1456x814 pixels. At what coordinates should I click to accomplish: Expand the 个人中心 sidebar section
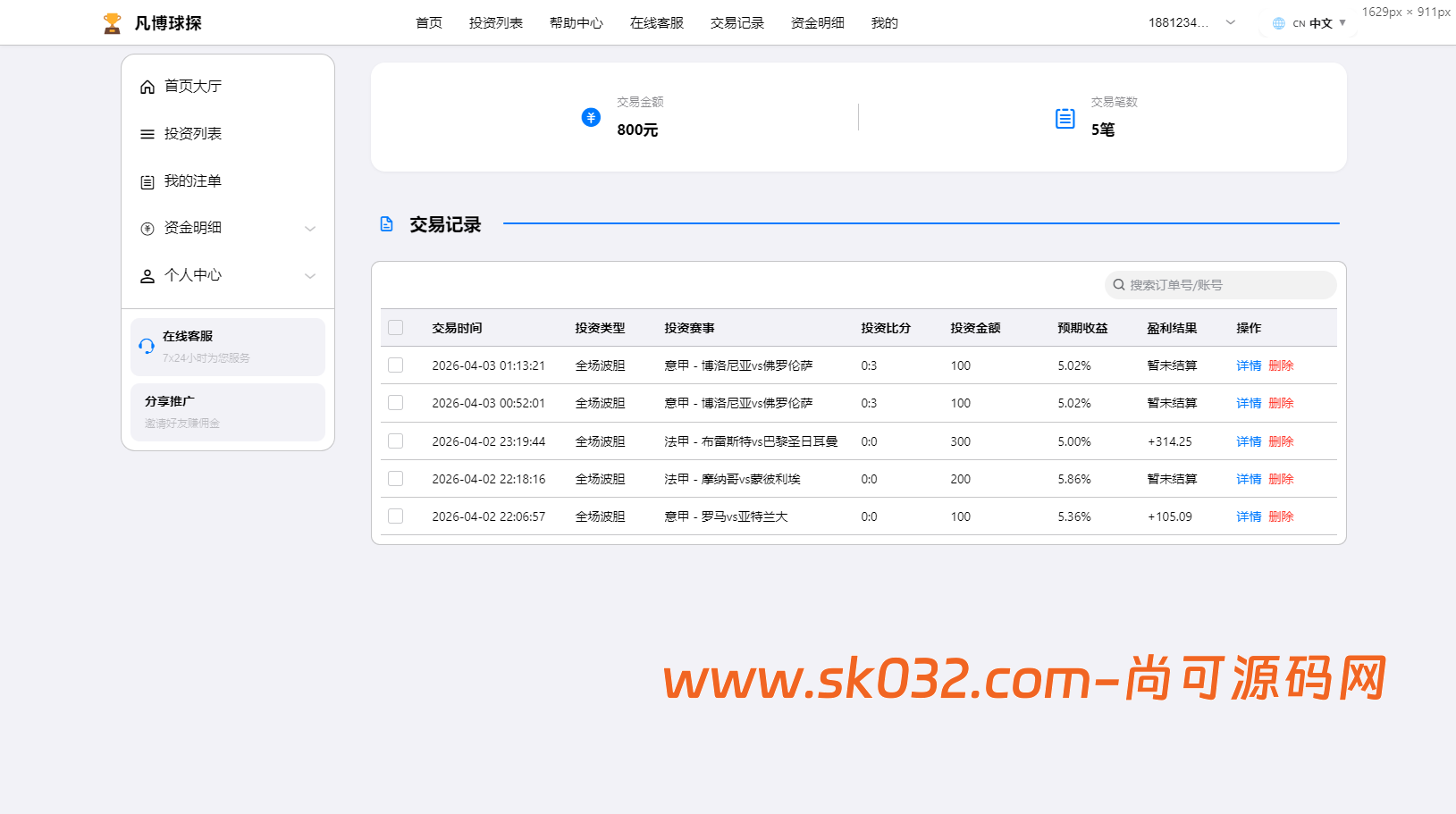[x=310, y=275]
